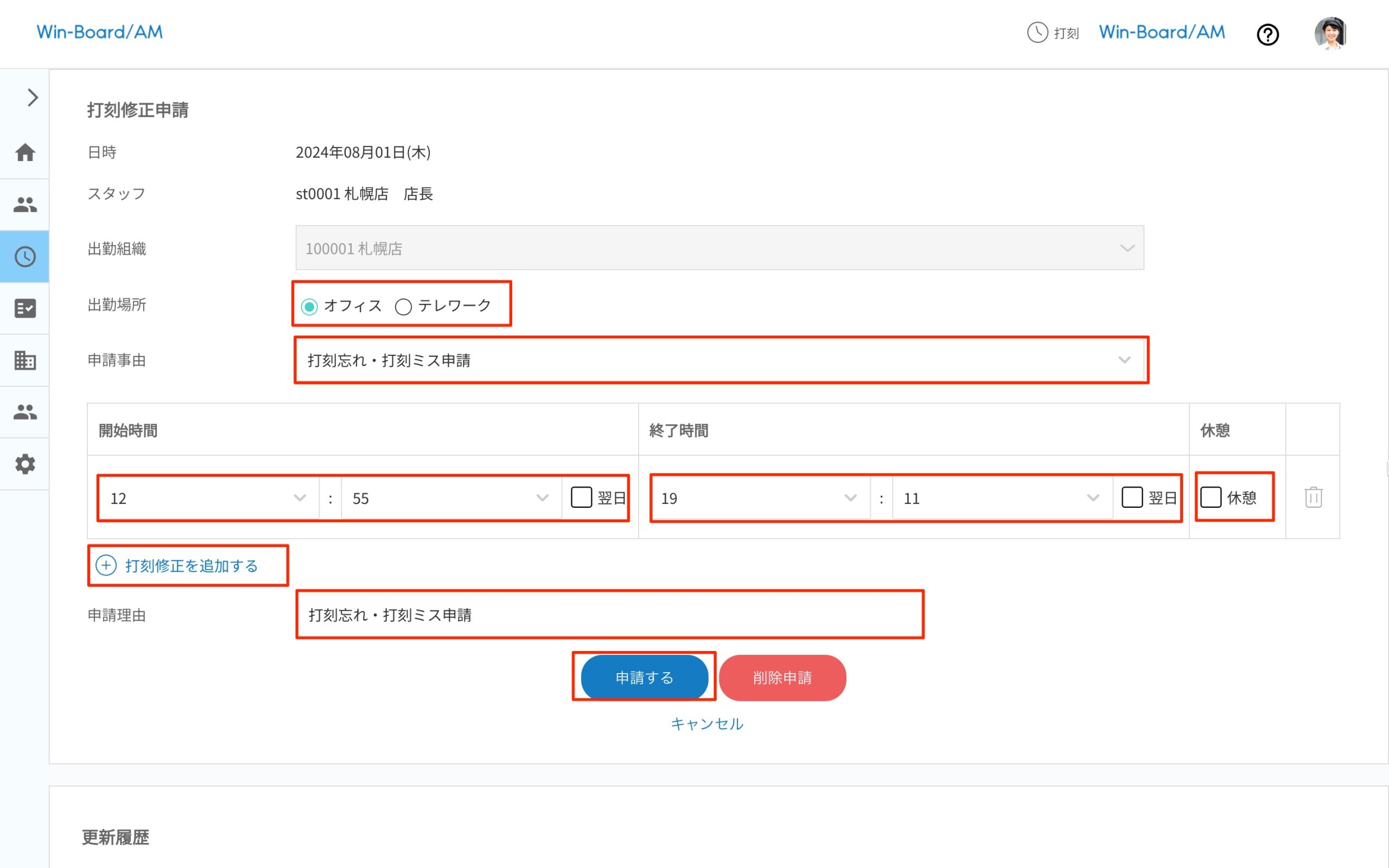Select the テレワーク radio button
Image resolution: width=1389 pixels, height=868 pixels.
[404, 307]
